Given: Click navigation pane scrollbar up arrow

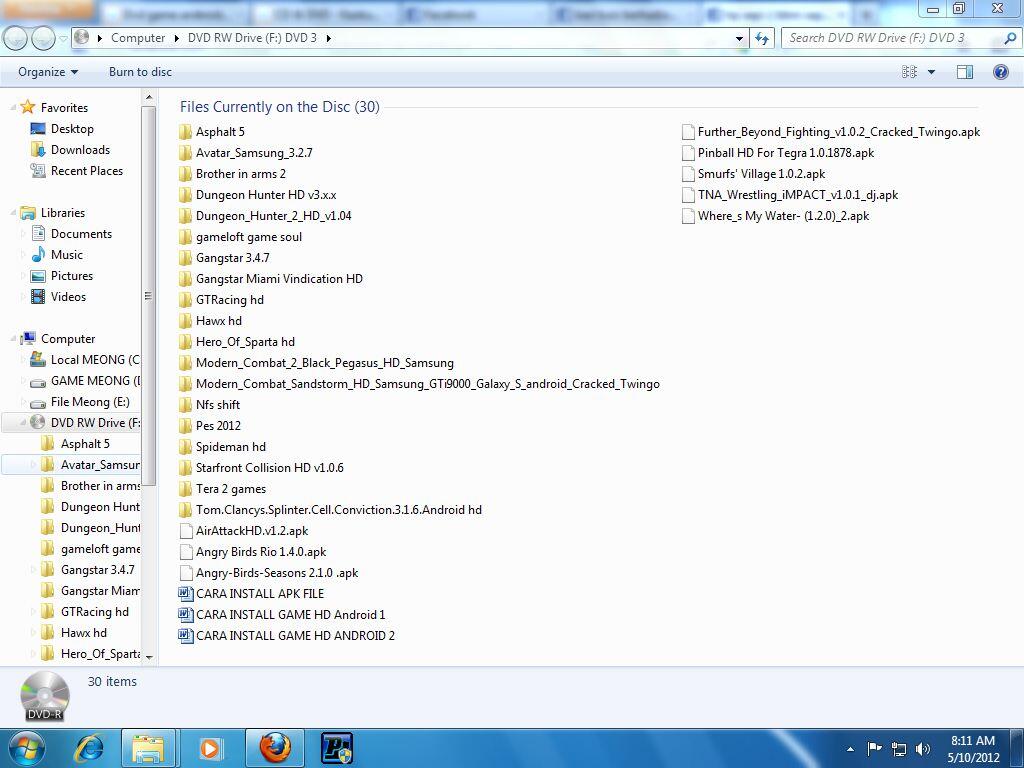Looking at the screenshot, I should (x=149, y=97).
